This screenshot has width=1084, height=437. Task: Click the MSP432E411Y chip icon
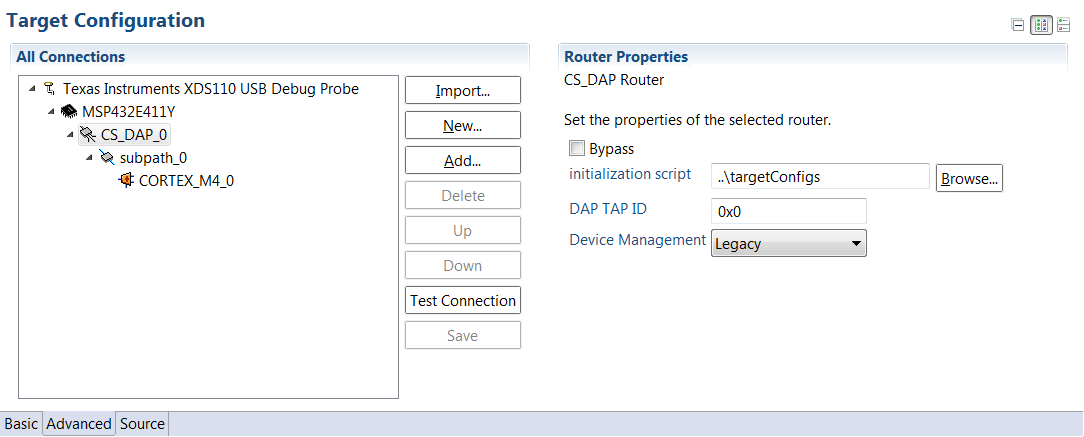pos(69,112)
